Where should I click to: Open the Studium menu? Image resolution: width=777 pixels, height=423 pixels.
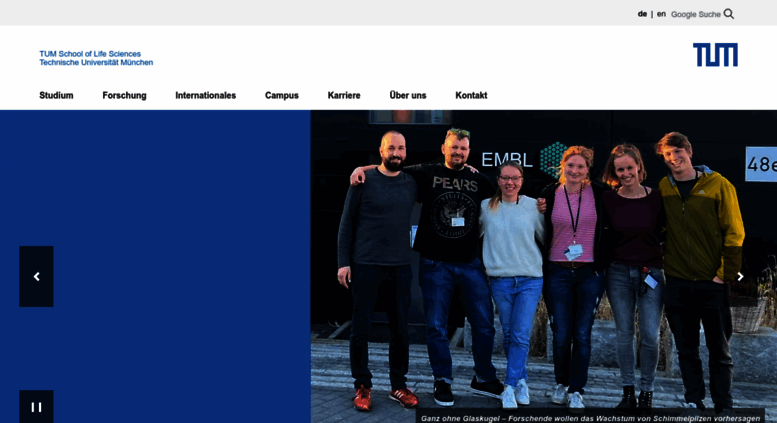pyautogui.click(x=56, y=95)
